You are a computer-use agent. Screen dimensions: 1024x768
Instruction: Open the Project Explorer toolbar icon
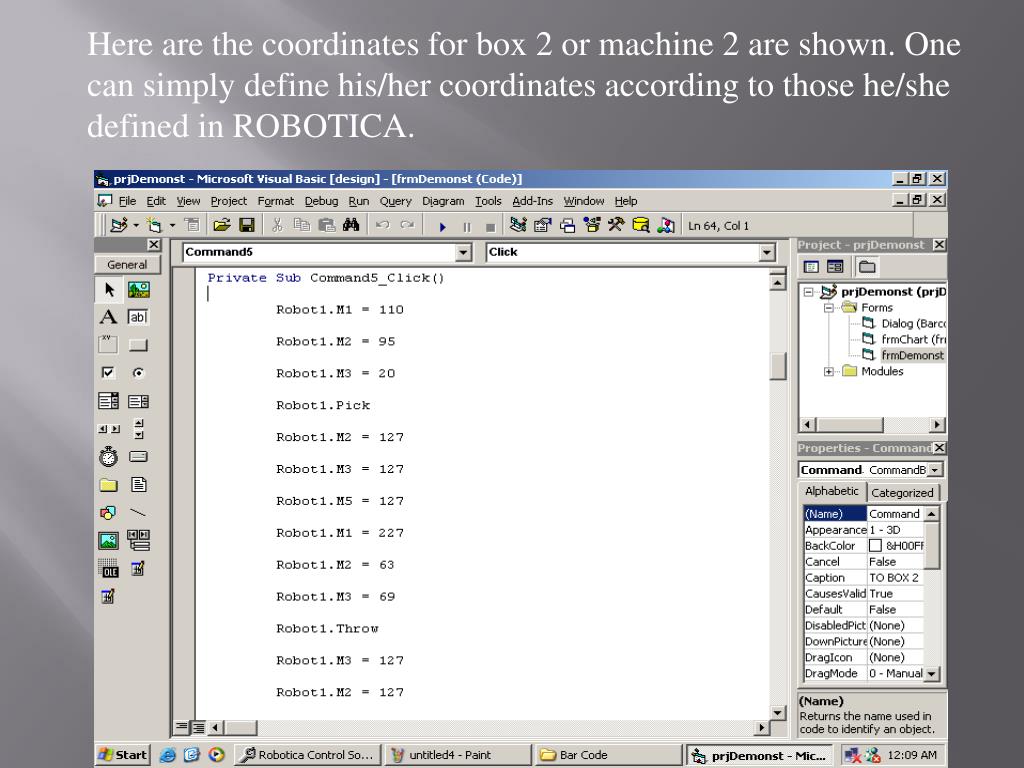tap(519, 225)
